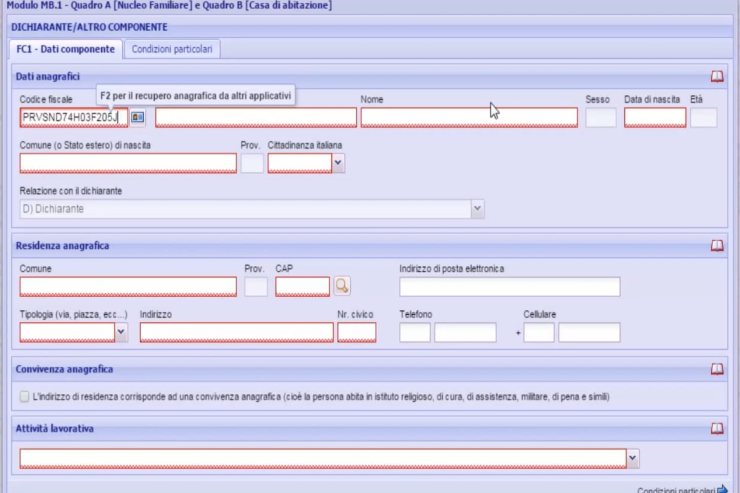
Task: Select the FC1 - Dati componente tab
Action: click(x=64, y=48)
